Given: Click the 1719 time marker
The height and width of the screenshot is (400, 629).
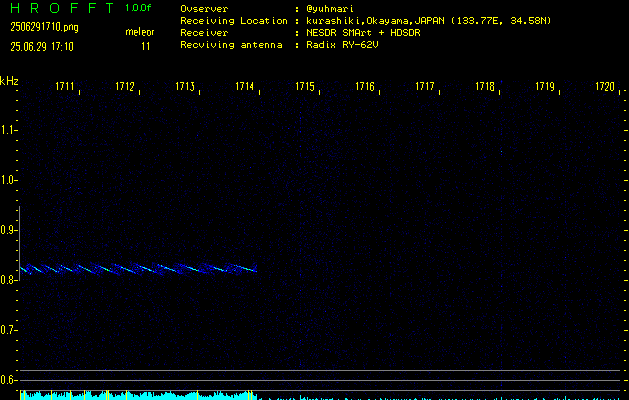Looking at the screenshot, I should [x=545, y=86].
